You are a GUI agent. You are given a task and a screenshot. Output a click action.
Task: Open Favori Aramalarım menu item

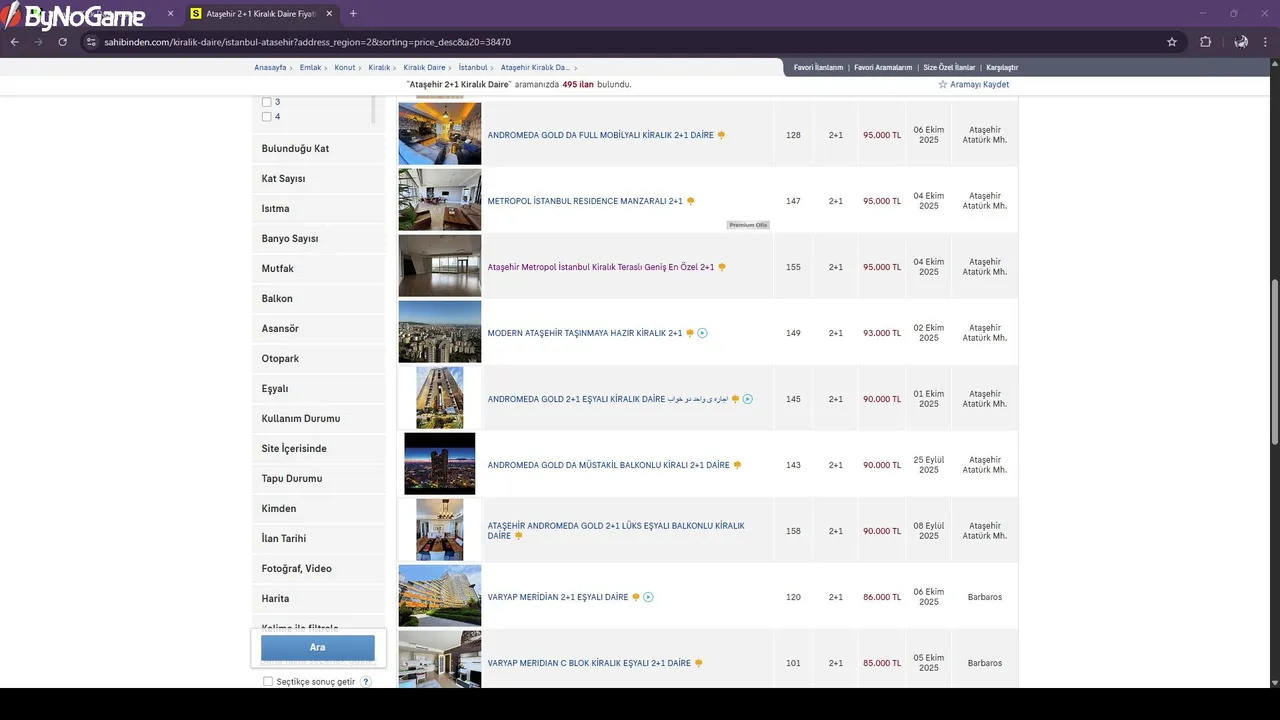(x=883, y=68)
